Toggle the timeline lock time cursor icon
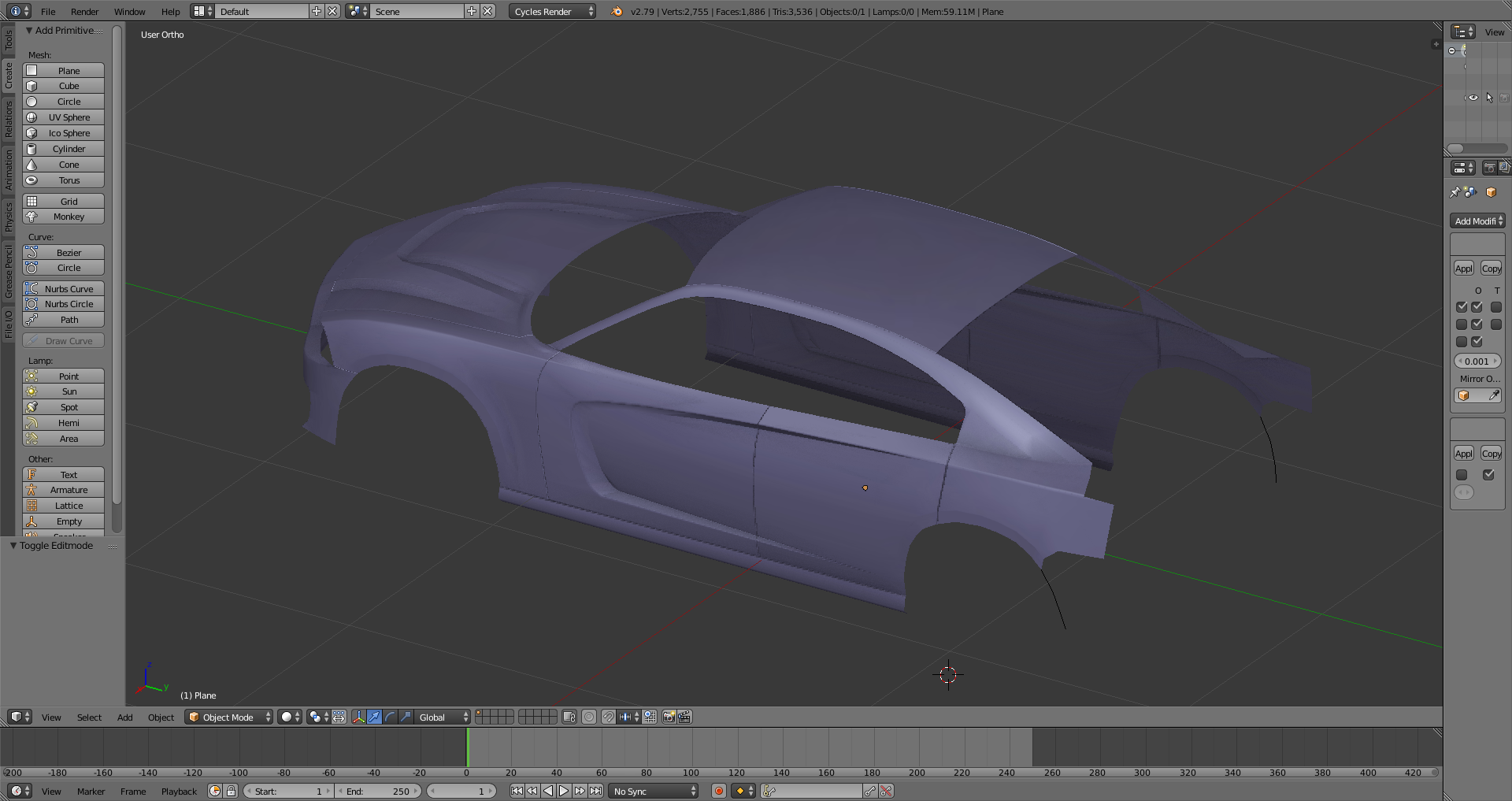1512x801 pixels. click(231, 791)
